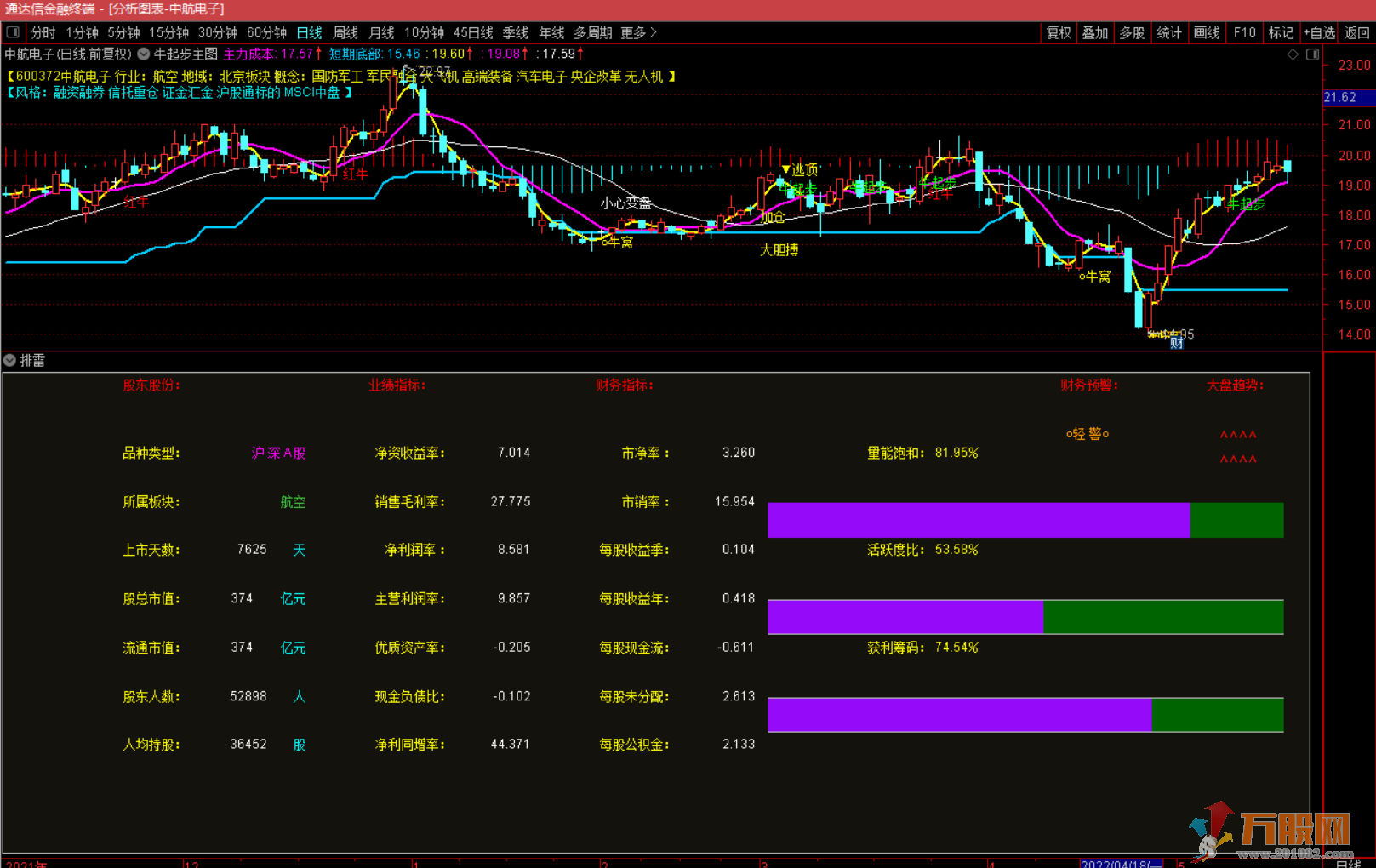Click the 获利筹码 purple progress bar

pos(960,715)
